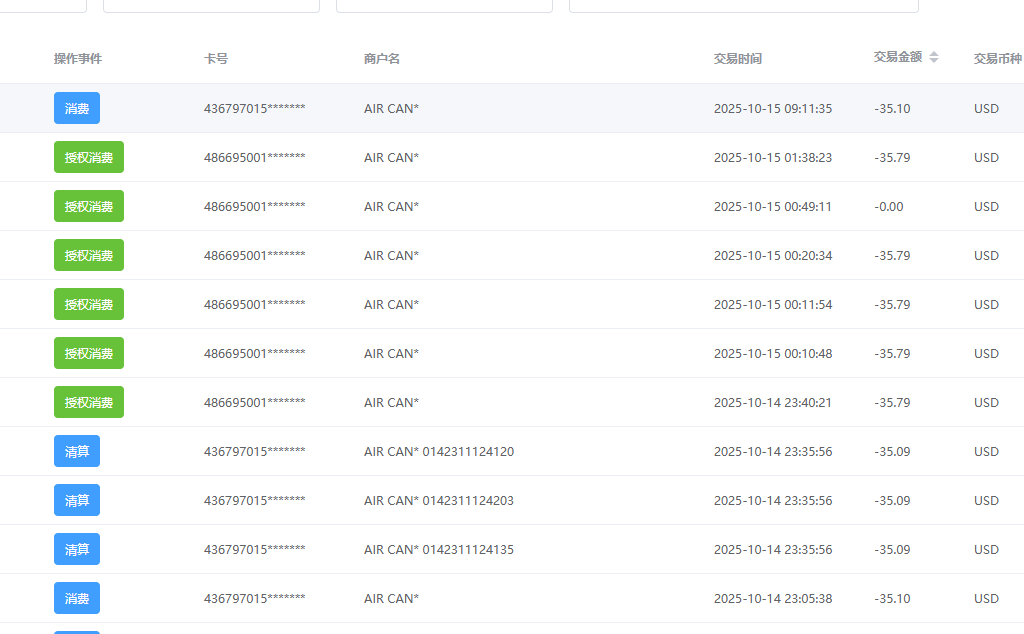Screen dimensions: 1024x634
Task: Click the 操作事件 column header
Action: coord(78,59)
